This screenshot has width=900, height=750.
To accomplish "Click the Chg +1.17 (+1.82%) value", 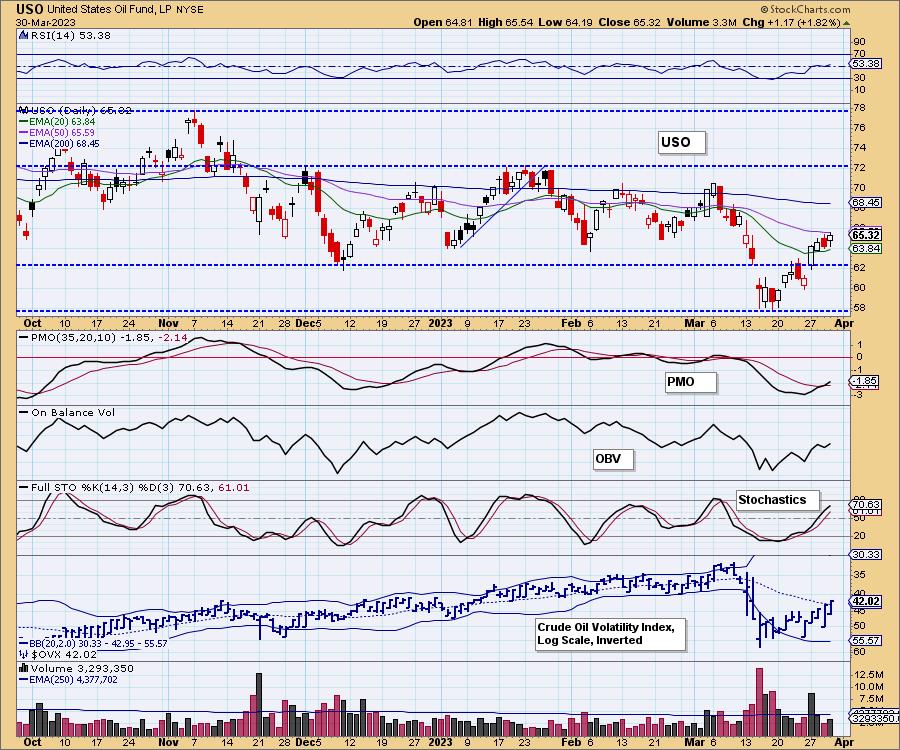I will 792,22.
